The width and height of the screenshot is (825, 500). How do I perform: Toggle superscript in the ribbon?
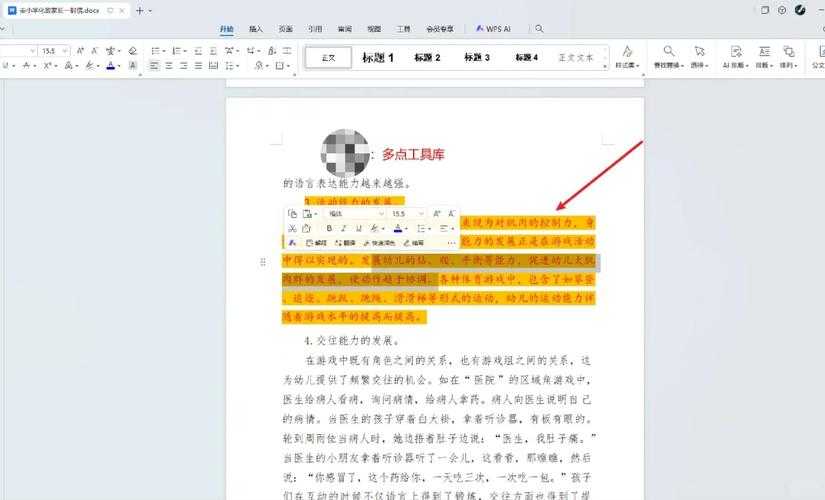[x=49, y=65]
